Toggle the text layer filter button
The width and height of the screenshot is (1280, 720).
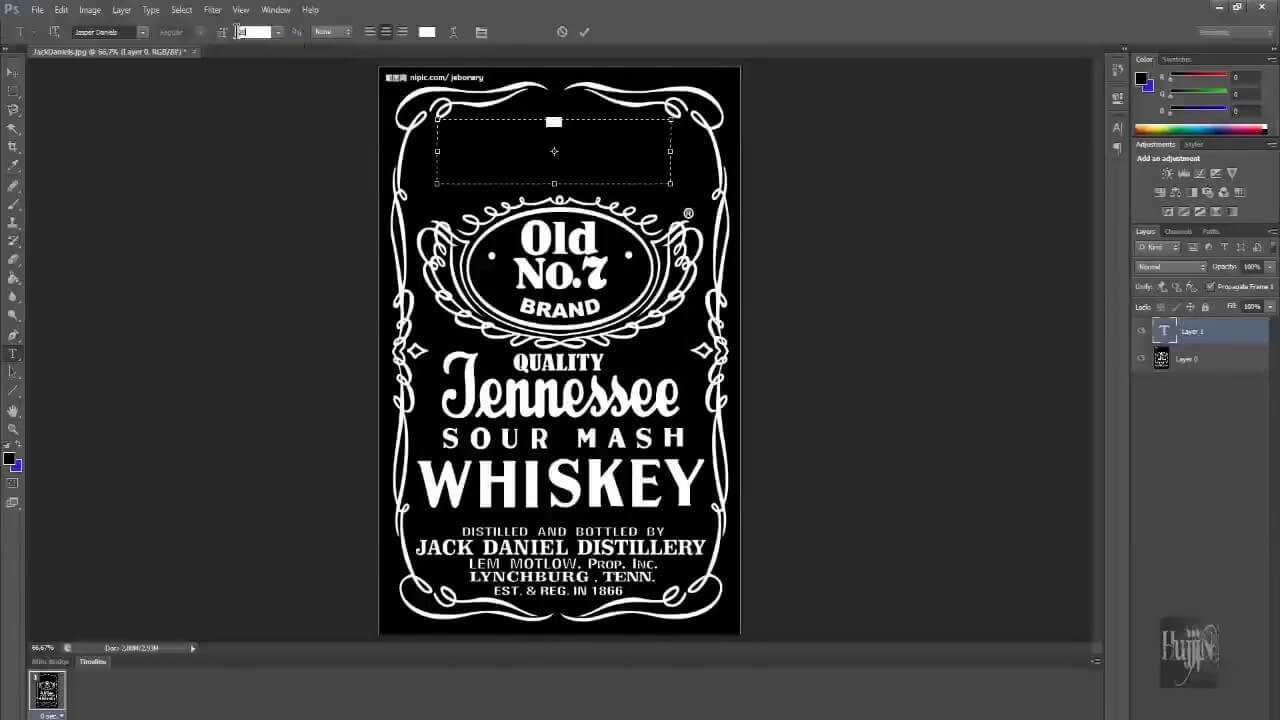pyautogui.click(x=1225, y=247)
